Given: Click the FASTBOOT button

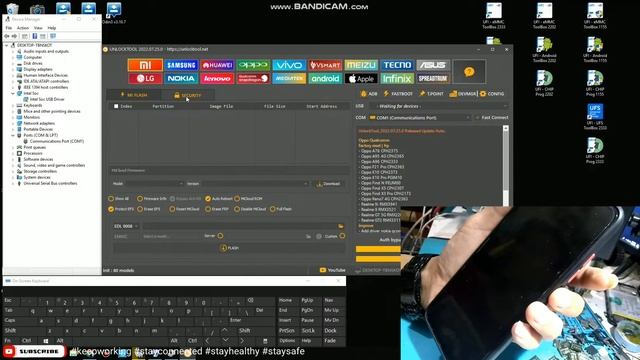Looking at the screenshot, I should point(398,94).
